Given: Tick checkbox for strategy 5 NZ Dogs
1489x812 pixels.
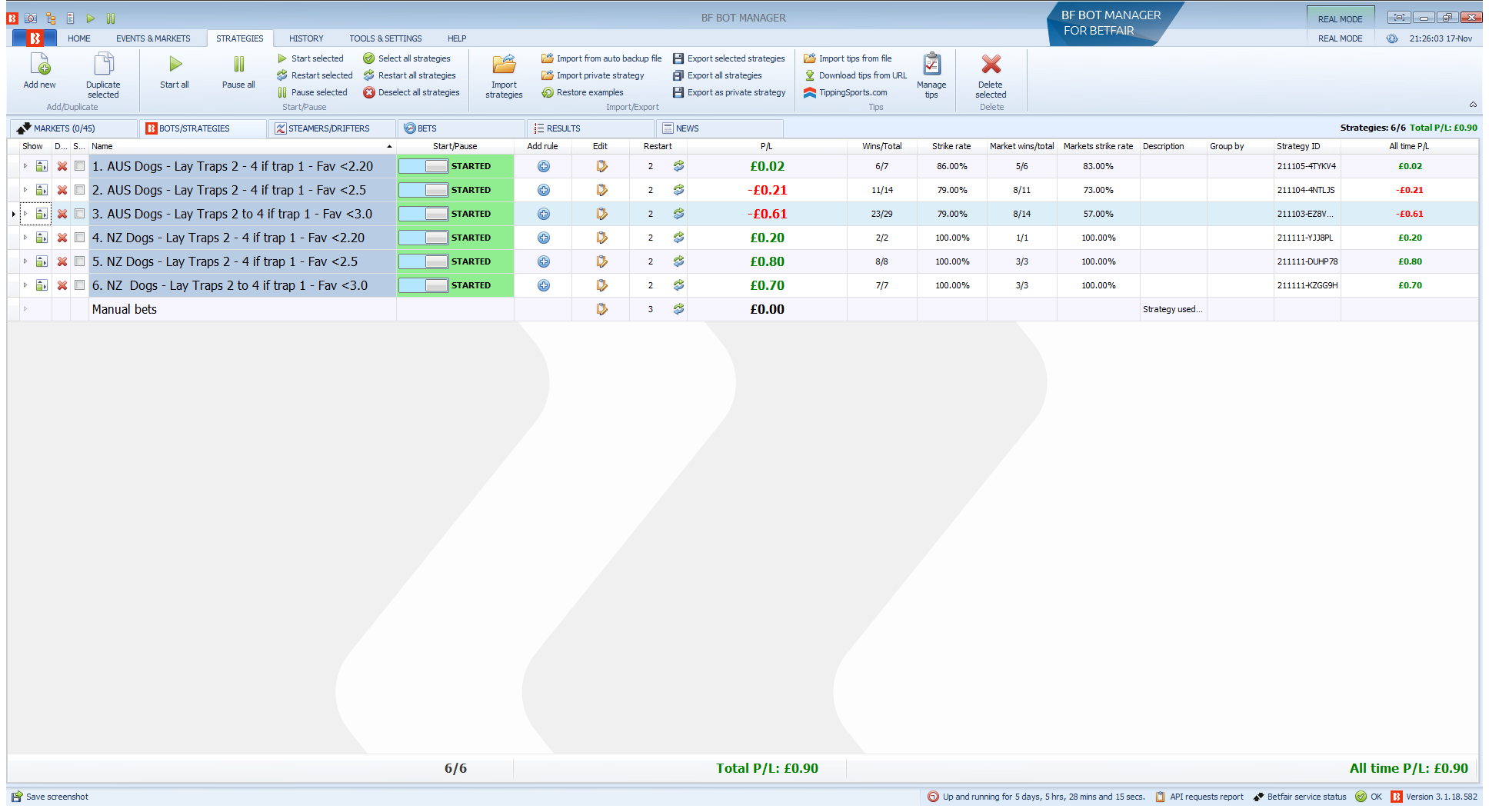Looking at the screenshot, I should pos(80,261).
